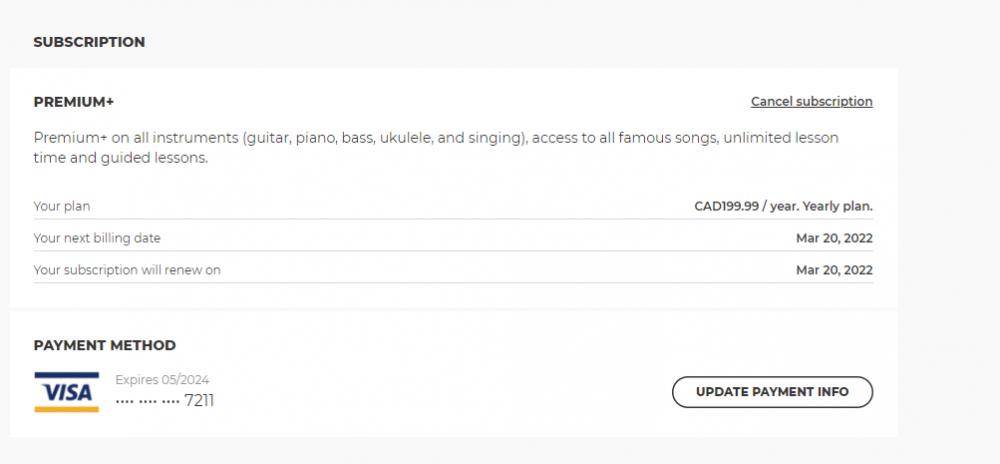
Task: Click the card's last four digits 7211
Action: click(x=199, y=402)
